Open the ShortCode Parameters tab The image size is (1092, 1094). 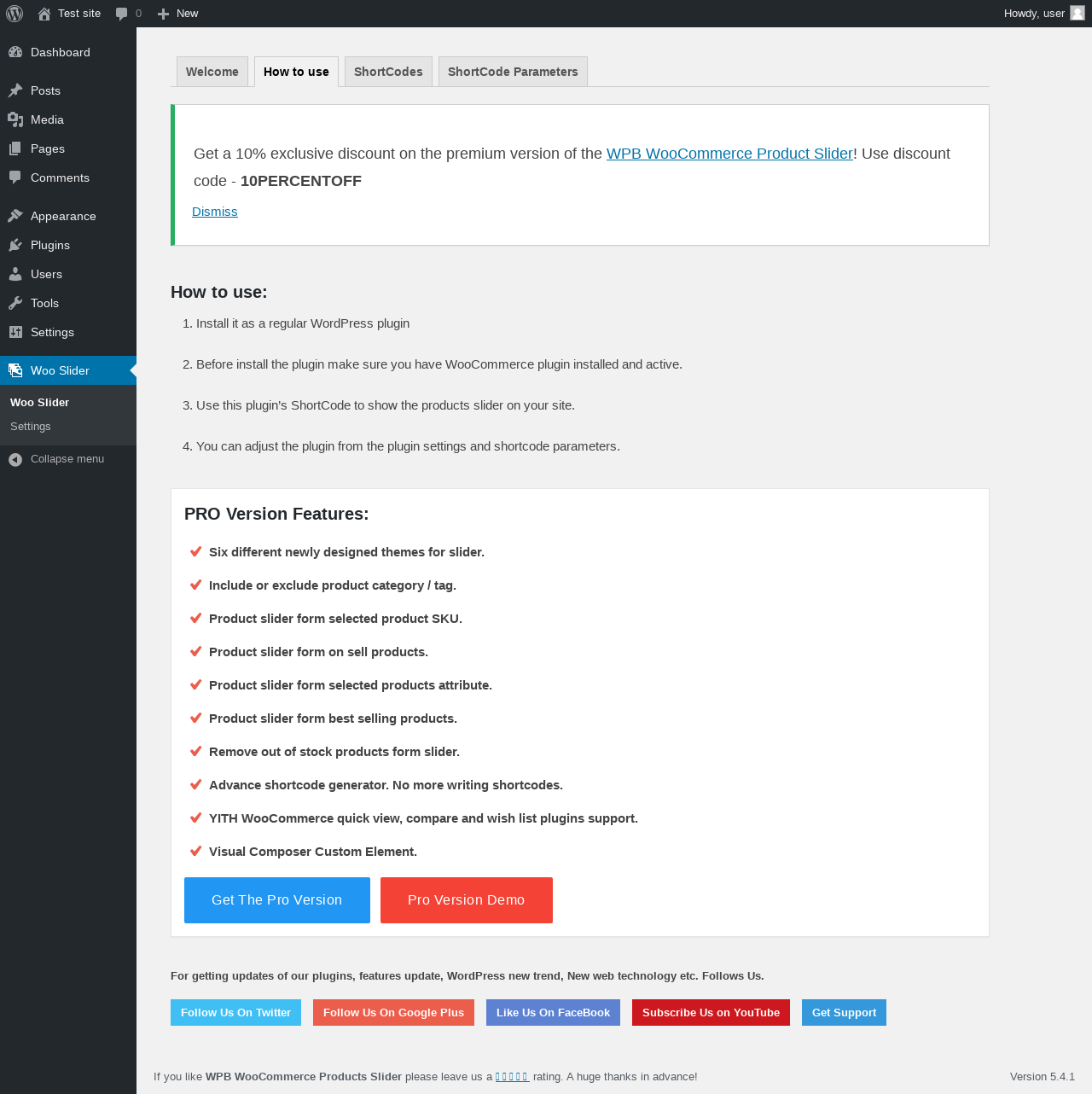click(x=513, y=72)
